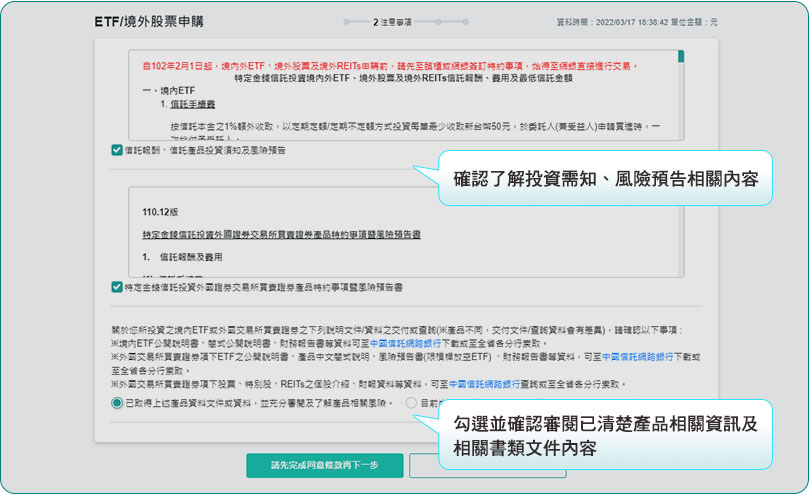
Task: Open 中國信託網路銀行 link in the 外國交易所ETF公開說明書 line
Action: pyautogui.click(x=637, y=357)
